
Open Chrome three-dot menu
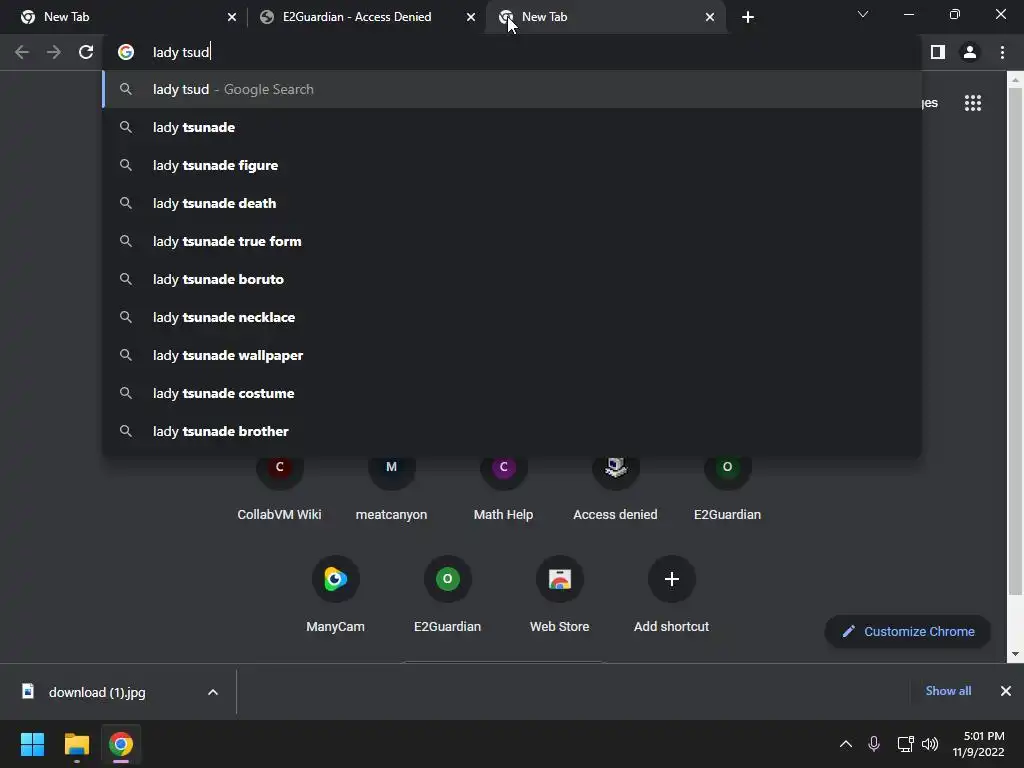click(x=1002, y=52)
